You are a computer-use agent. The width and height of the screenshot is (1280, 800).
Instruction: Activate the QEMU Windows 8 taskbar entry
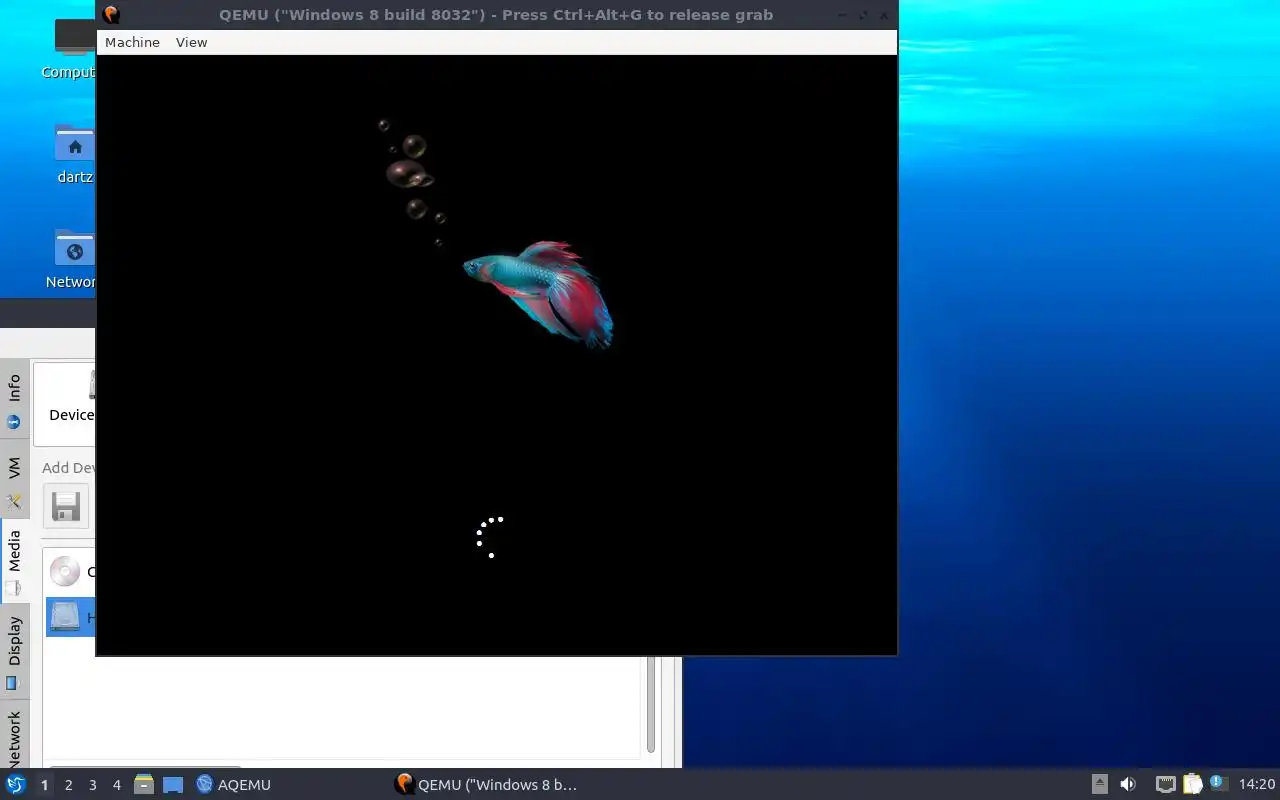coord(487,785)
